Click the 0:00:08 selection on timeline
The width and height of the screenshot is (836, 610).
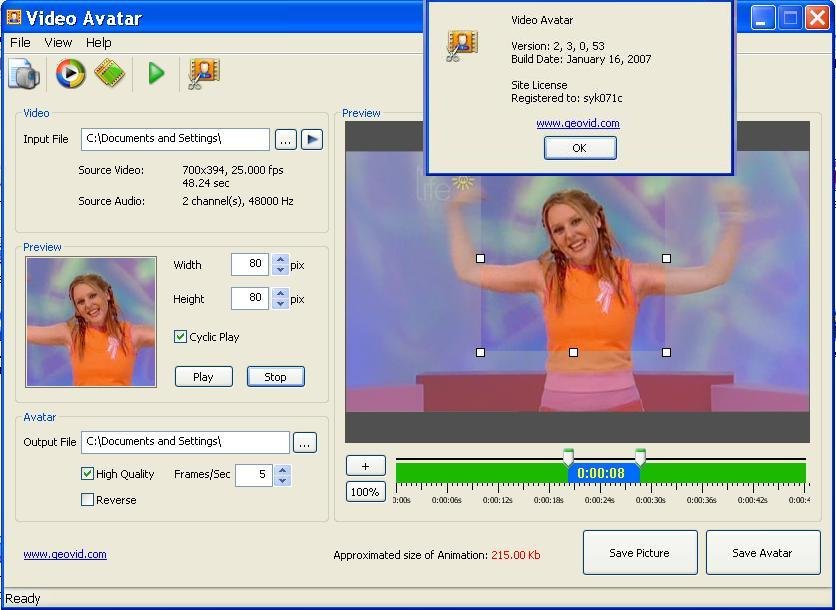601,473
